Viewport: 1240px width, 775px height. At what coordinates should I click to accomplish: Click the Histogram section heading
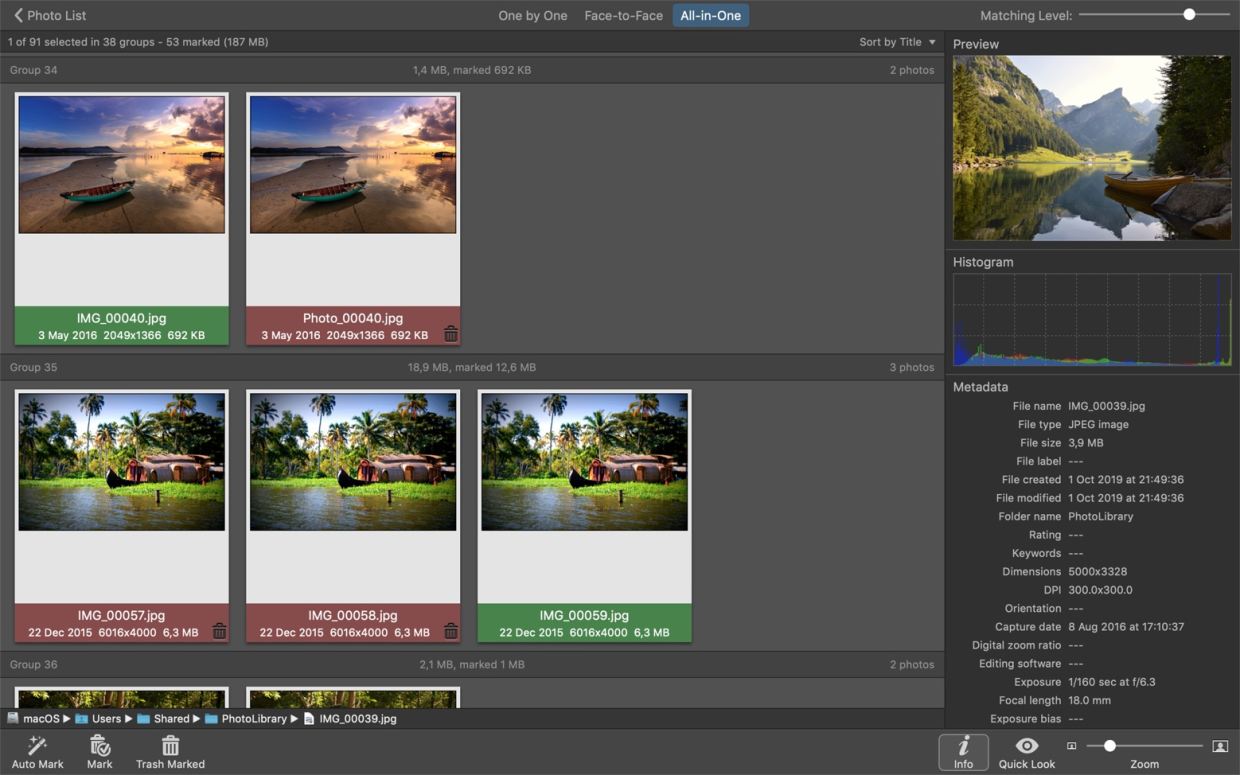[983, 262]
